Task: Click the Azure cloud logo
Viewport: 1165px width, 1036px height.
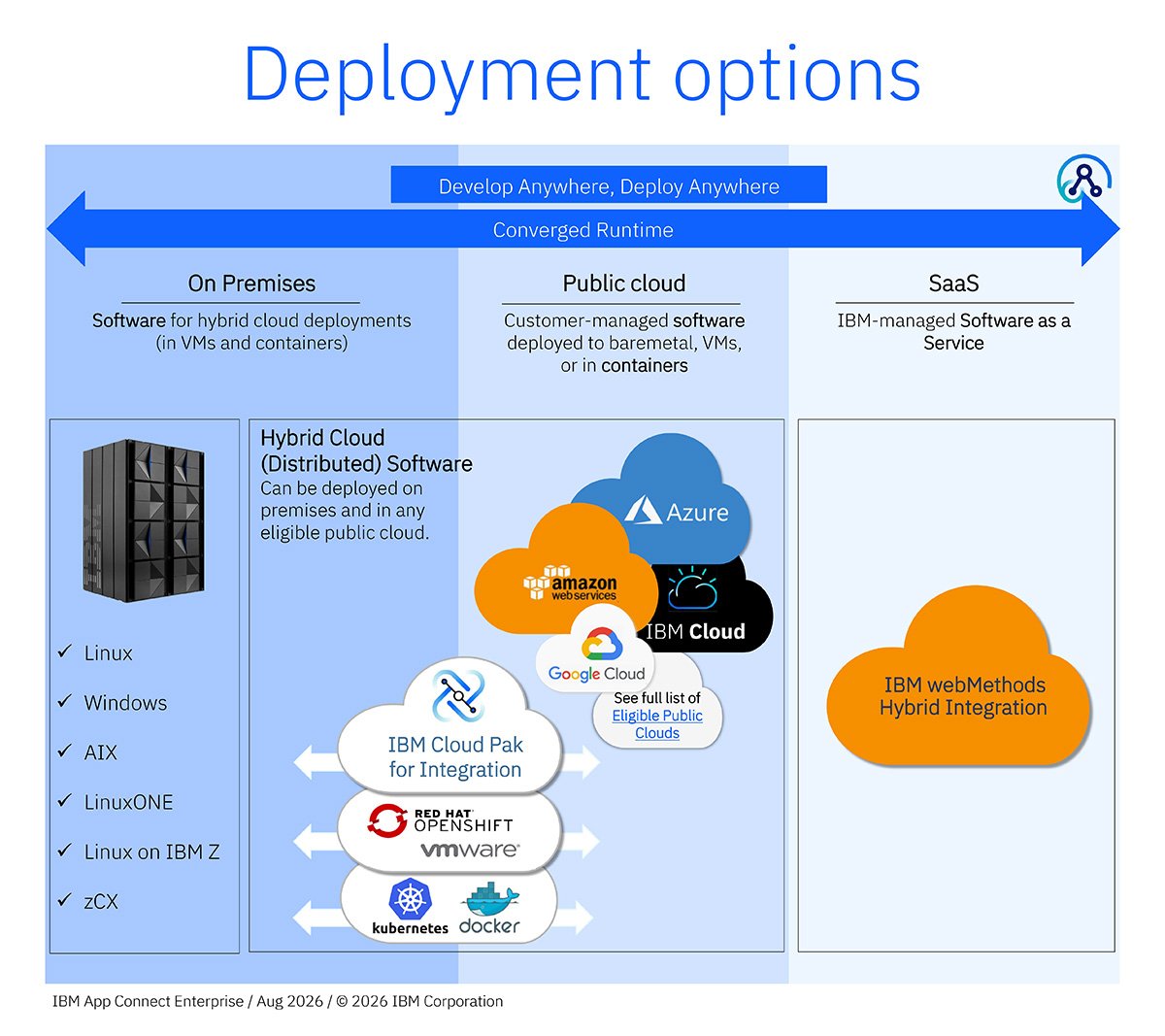Action: [x=677, y=510]
